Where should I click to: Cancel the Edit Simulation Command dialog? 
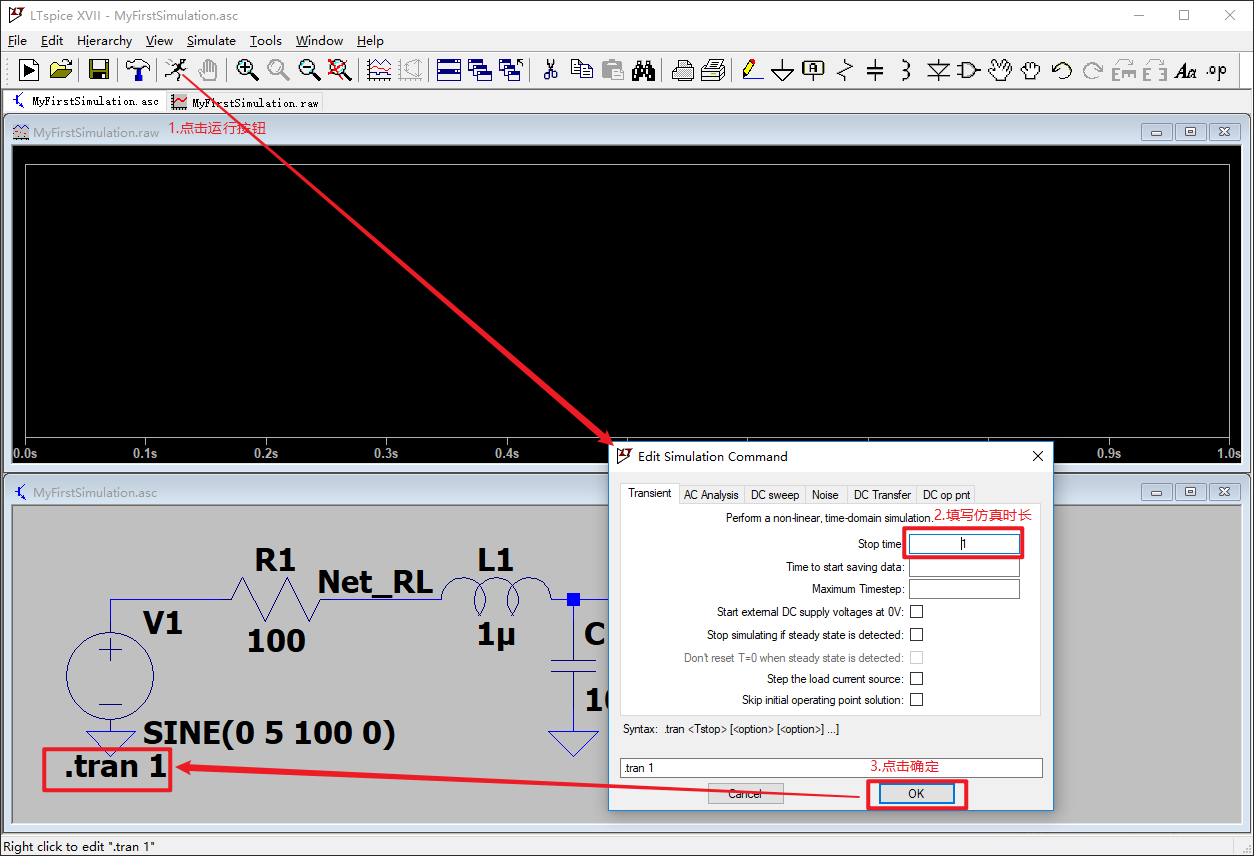(745, 793)
